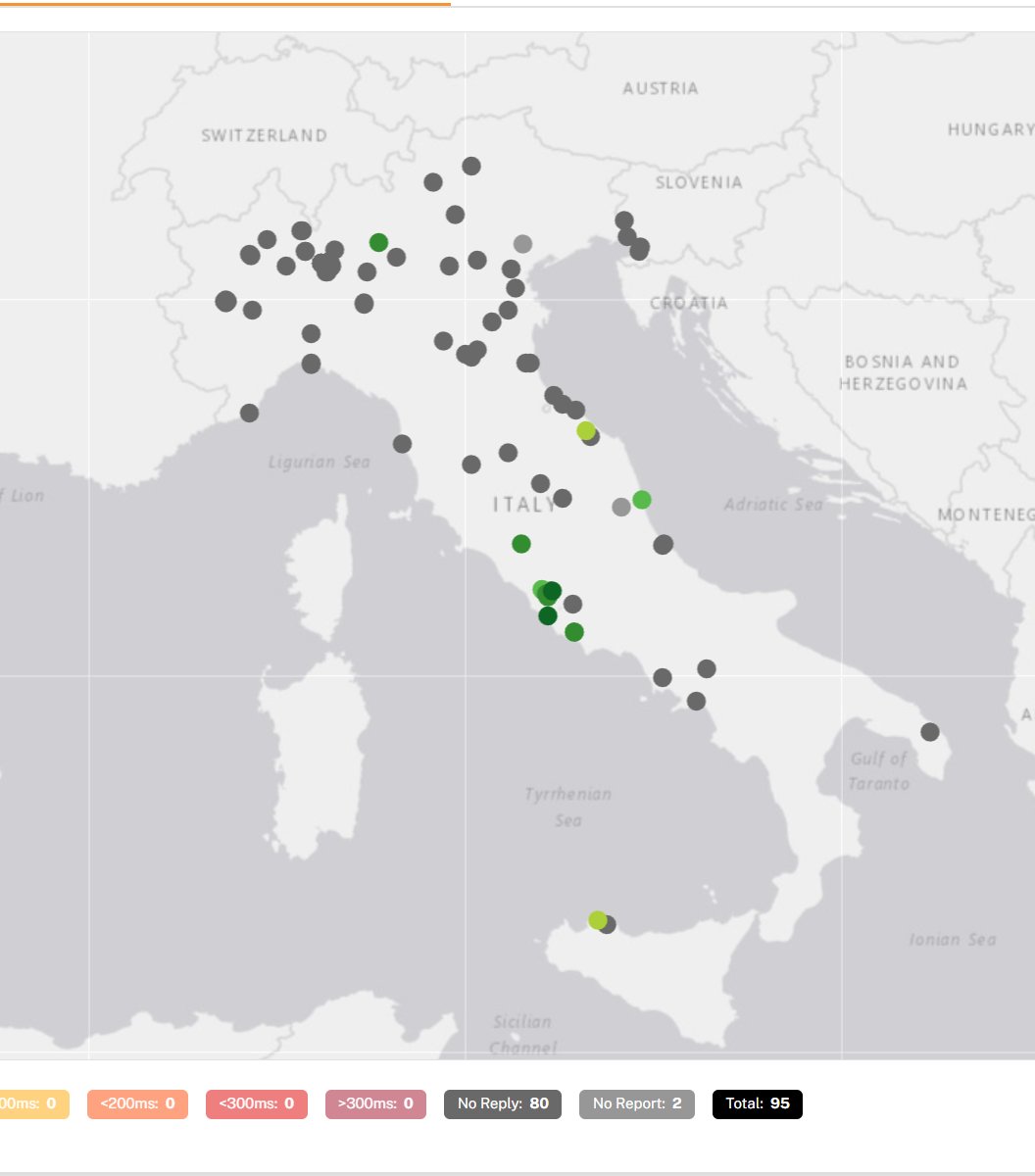Select the '>300ms: 0' legend badge
The width and height of the screenshot is (1035, 1176).
coord(375,1103)
